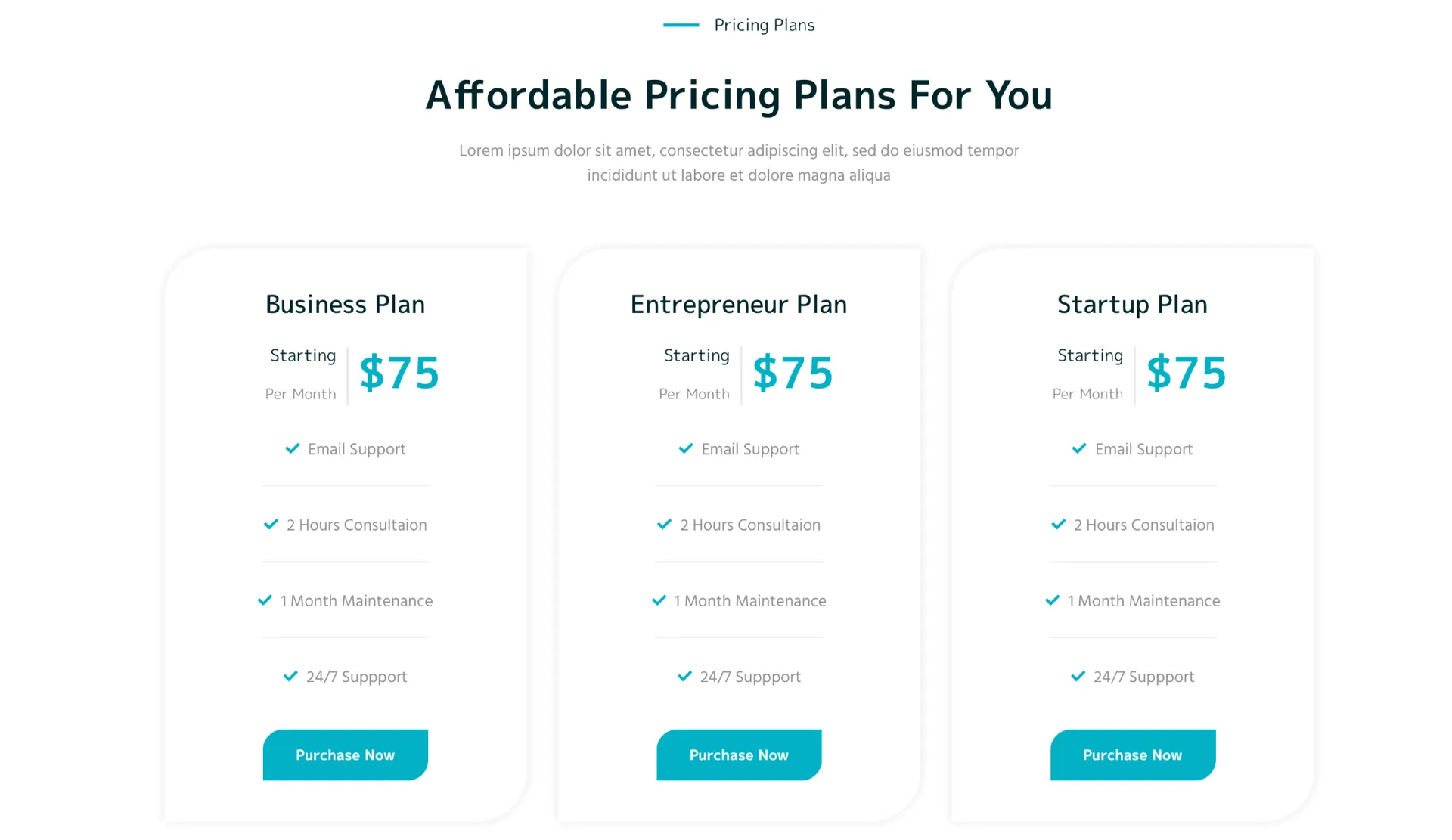Click Business Plan 1 Month Maintenance checkmark
1452x840 pixels.
tap(265, 600)
